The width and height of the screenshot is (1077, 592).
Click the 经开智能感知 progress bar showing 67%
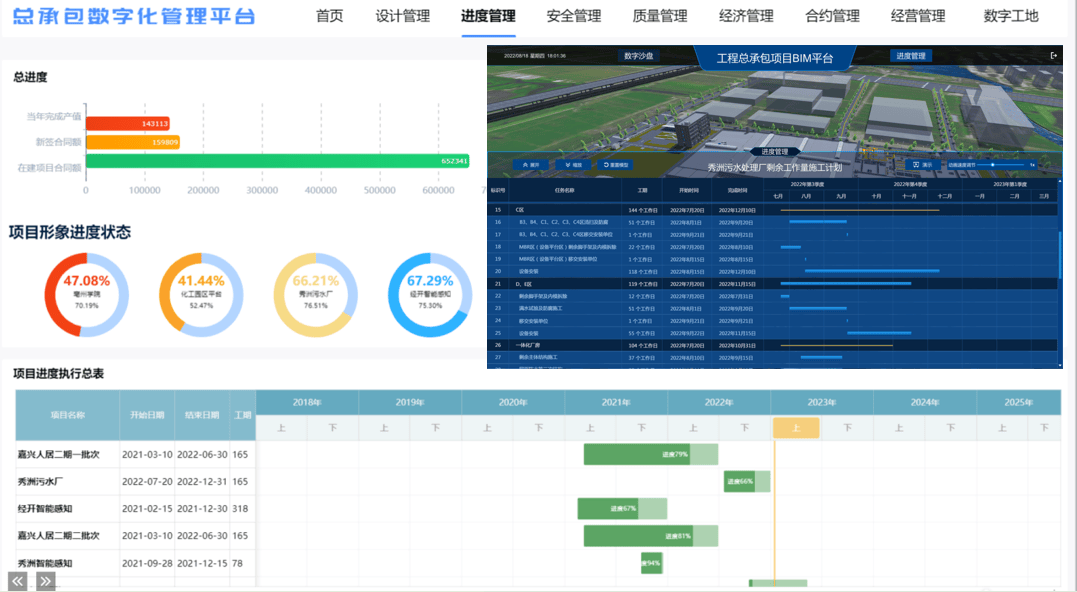point(622,508)
